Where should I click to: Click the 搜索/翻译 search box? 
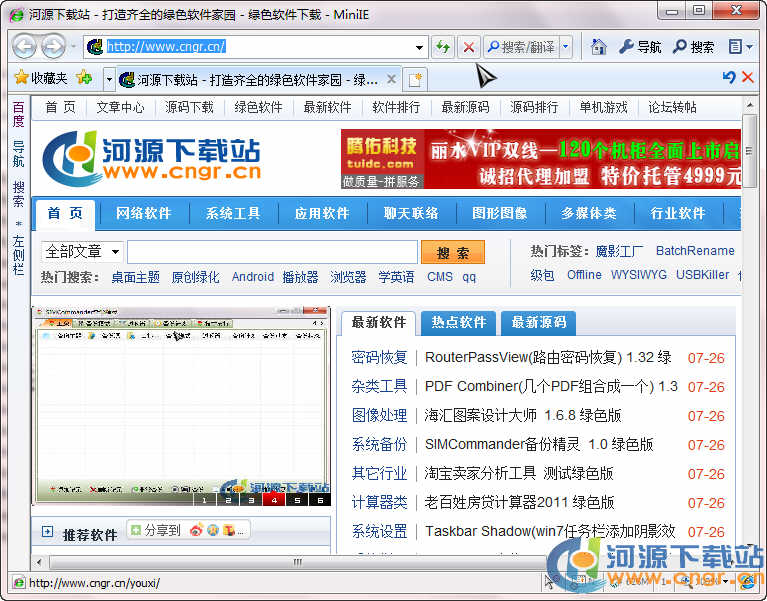click(521, 47)
